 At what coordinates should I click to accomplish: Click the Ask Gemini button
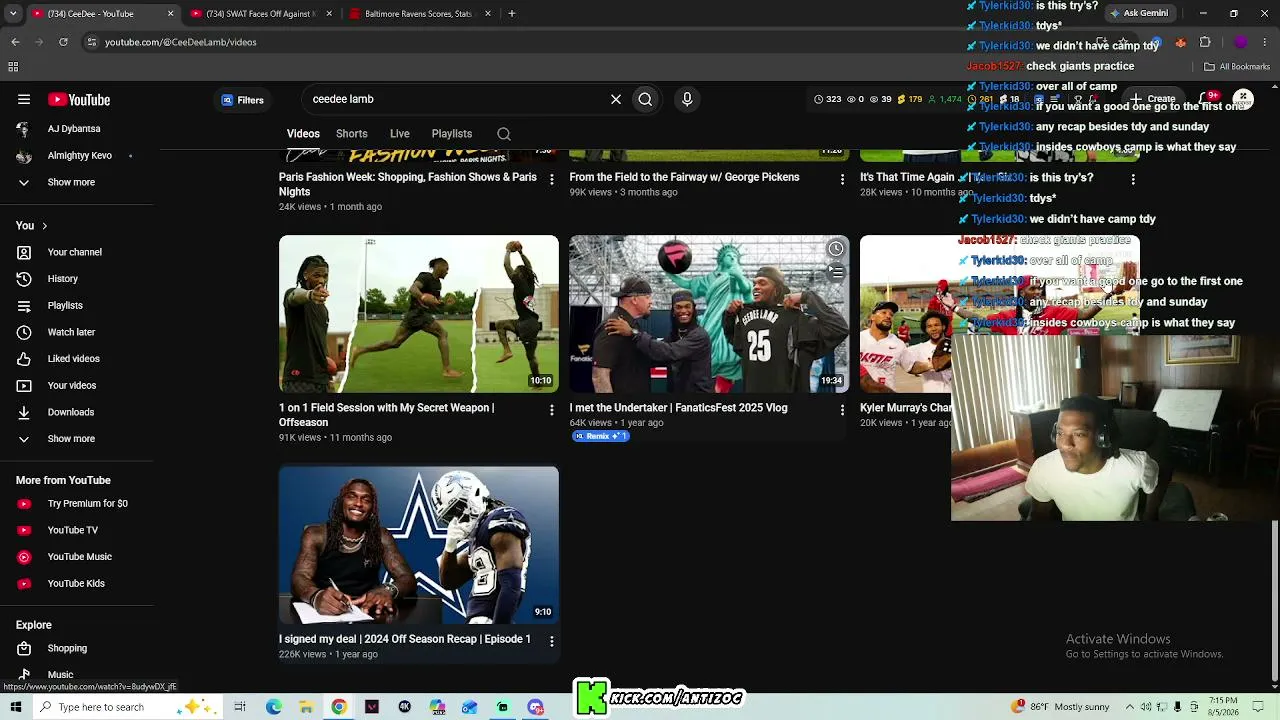(1138, 14)
